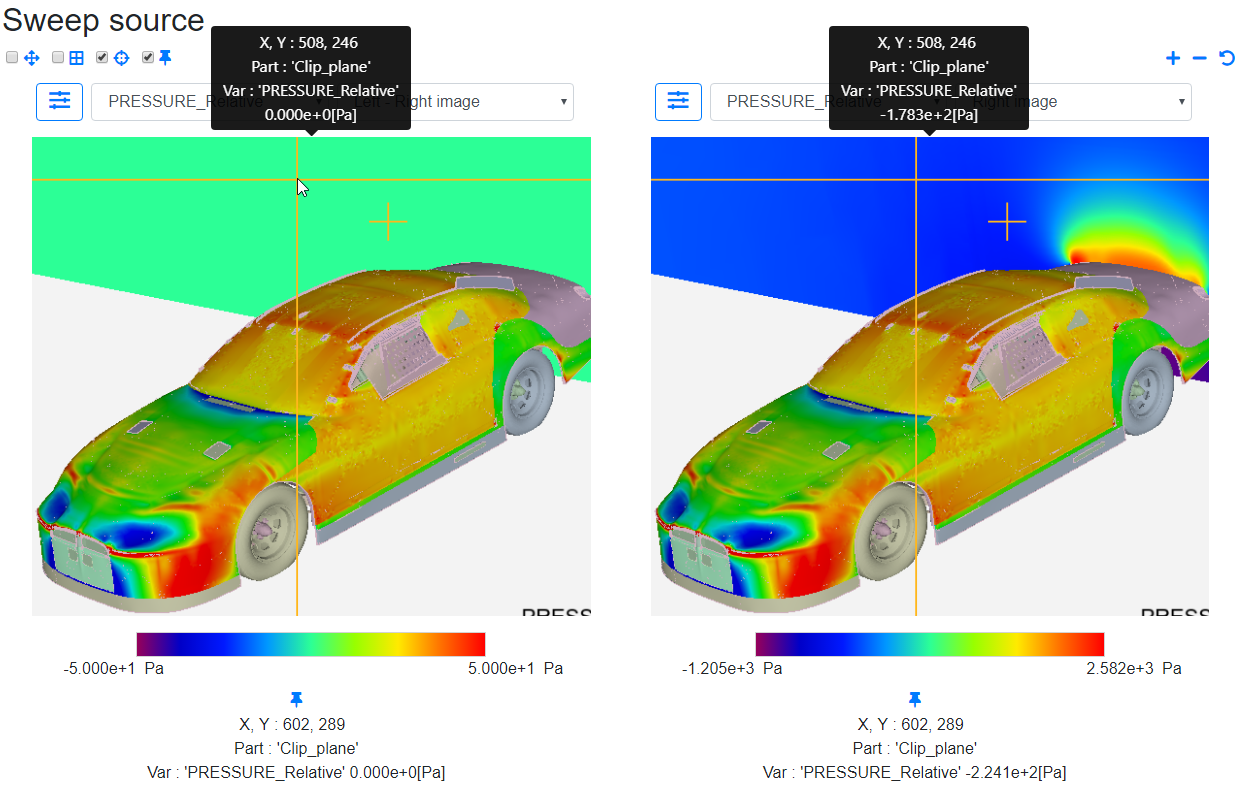Click the right legend maximum '2.582e+3 Pa'
Image resolution: width=1245 pixels, height=787 pixels.
(x=1134, y=668)
